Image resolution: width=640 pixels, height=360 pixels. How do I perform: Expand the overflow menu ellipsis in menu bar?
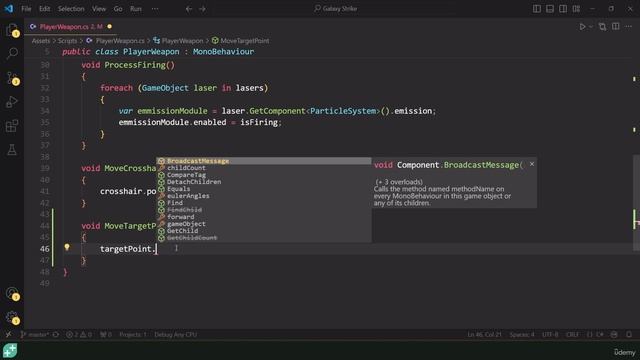pos(155,9)
